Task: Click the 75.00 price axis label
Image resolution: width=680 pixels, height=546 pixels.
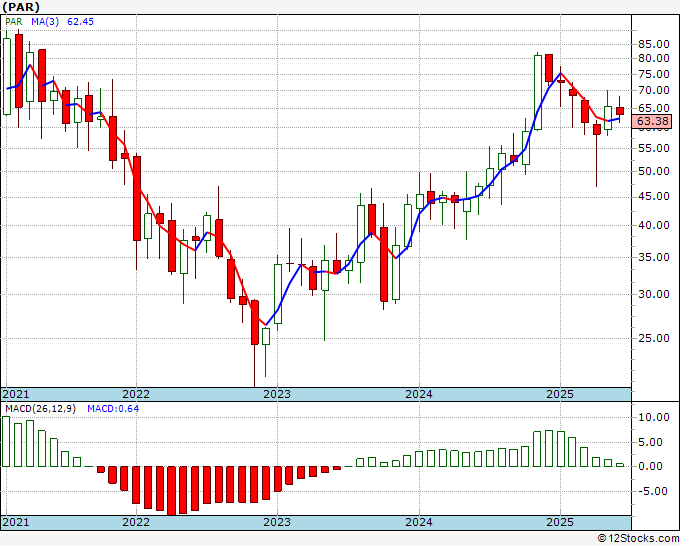Action: point(654,74)
